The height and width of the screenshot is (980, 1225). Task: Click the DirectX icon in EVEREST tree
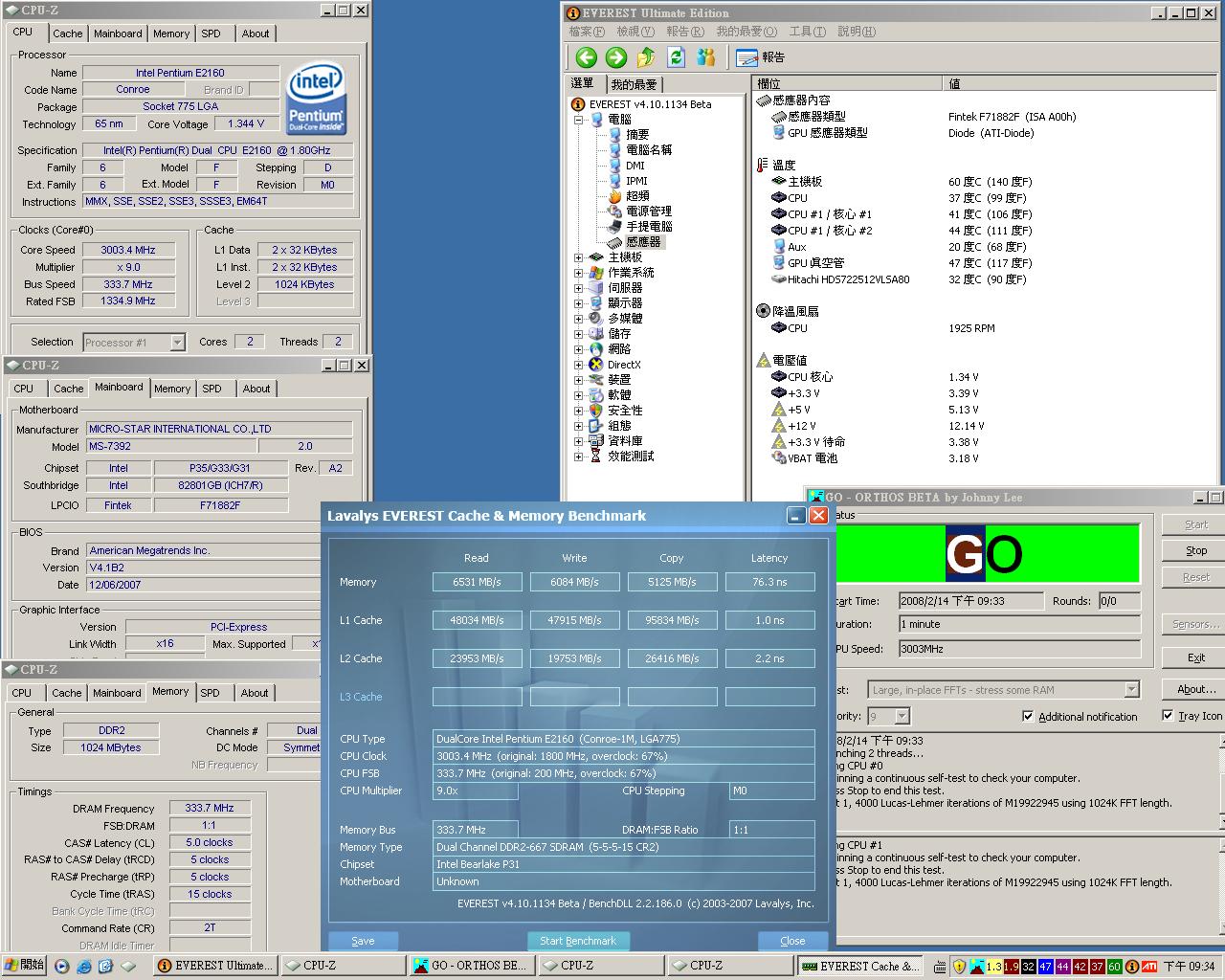point(596,365)
